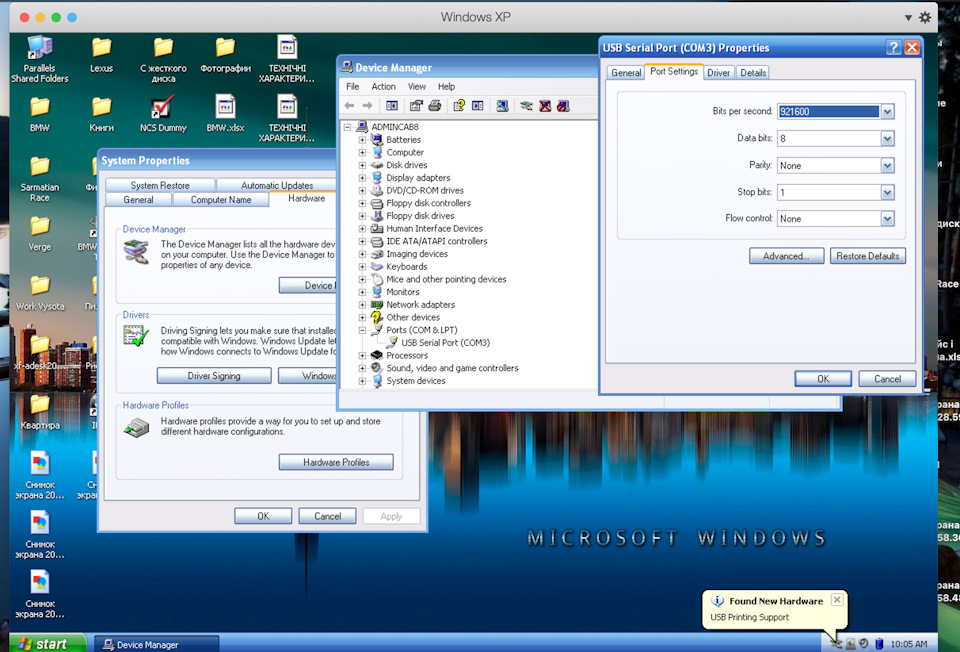Screen dimensions: 960x652
Task: Switch to the Driver tab
Action: click(x=718, y=72)
